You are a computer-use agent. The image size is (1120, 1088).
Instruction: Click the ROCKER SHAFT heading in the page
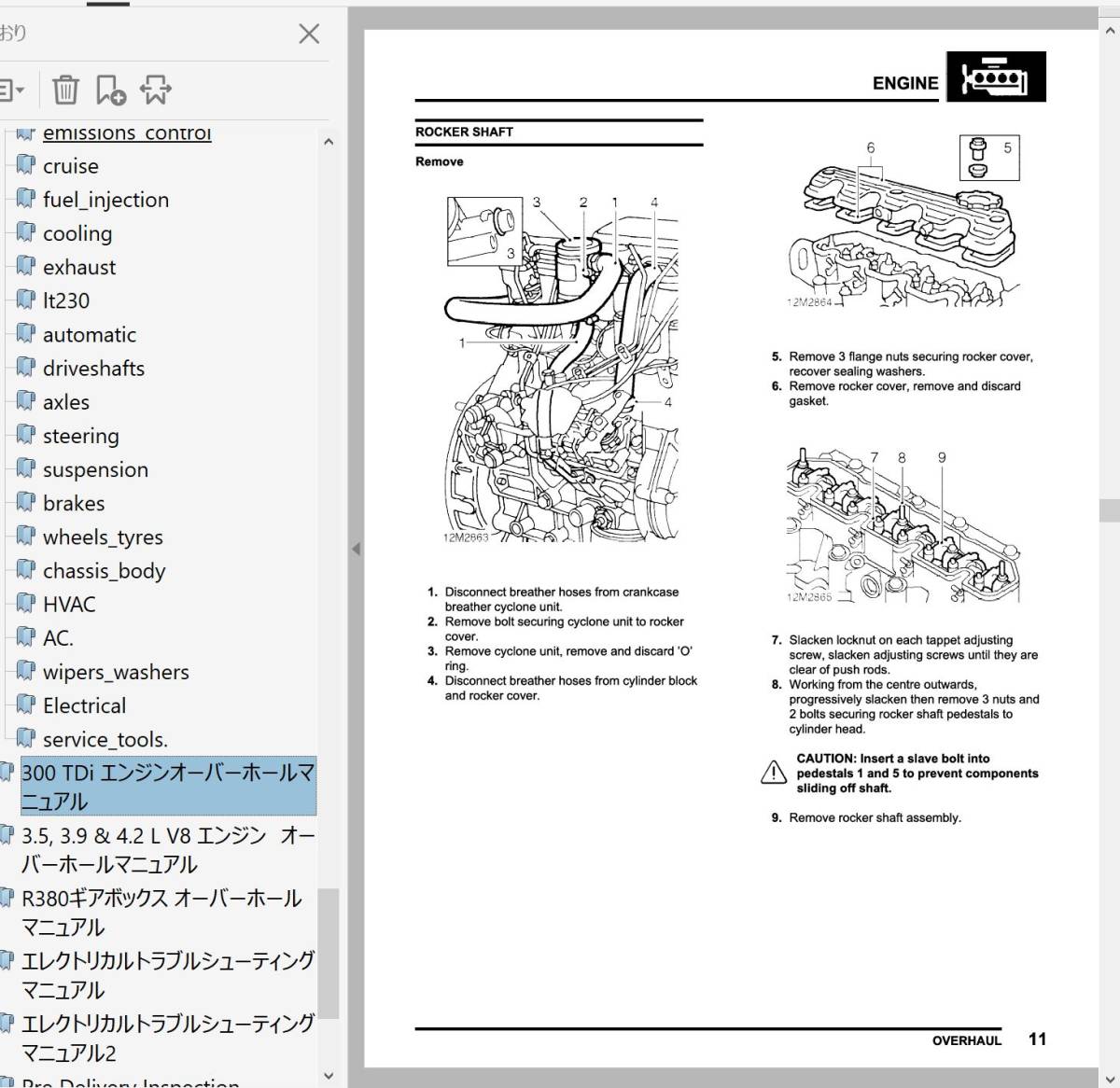[x=465, y=133]
